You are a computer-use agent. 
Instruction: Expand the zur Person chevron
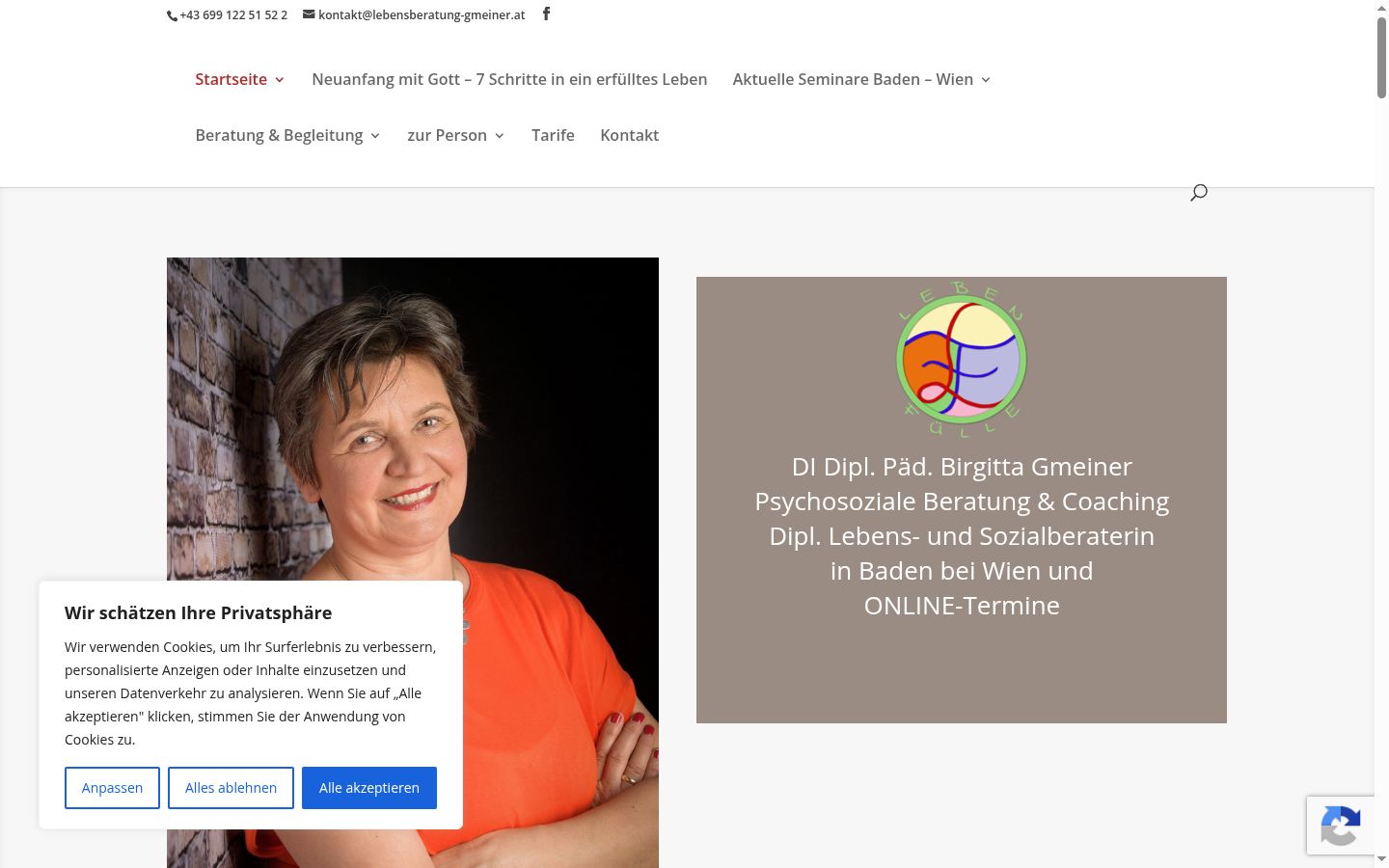[x=500, y=136]
